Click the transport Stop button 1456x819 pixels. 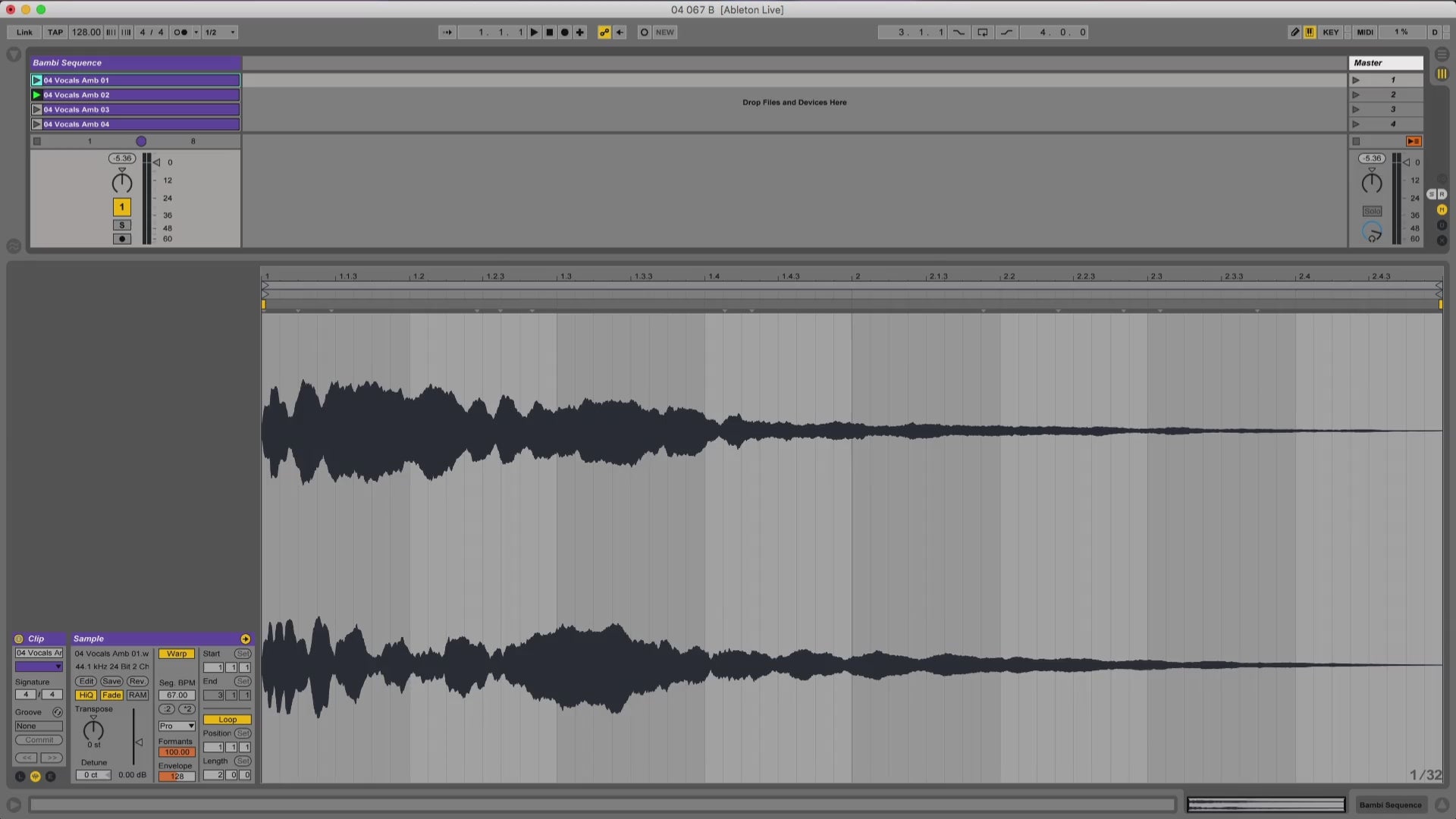click(x=550, y=32)
